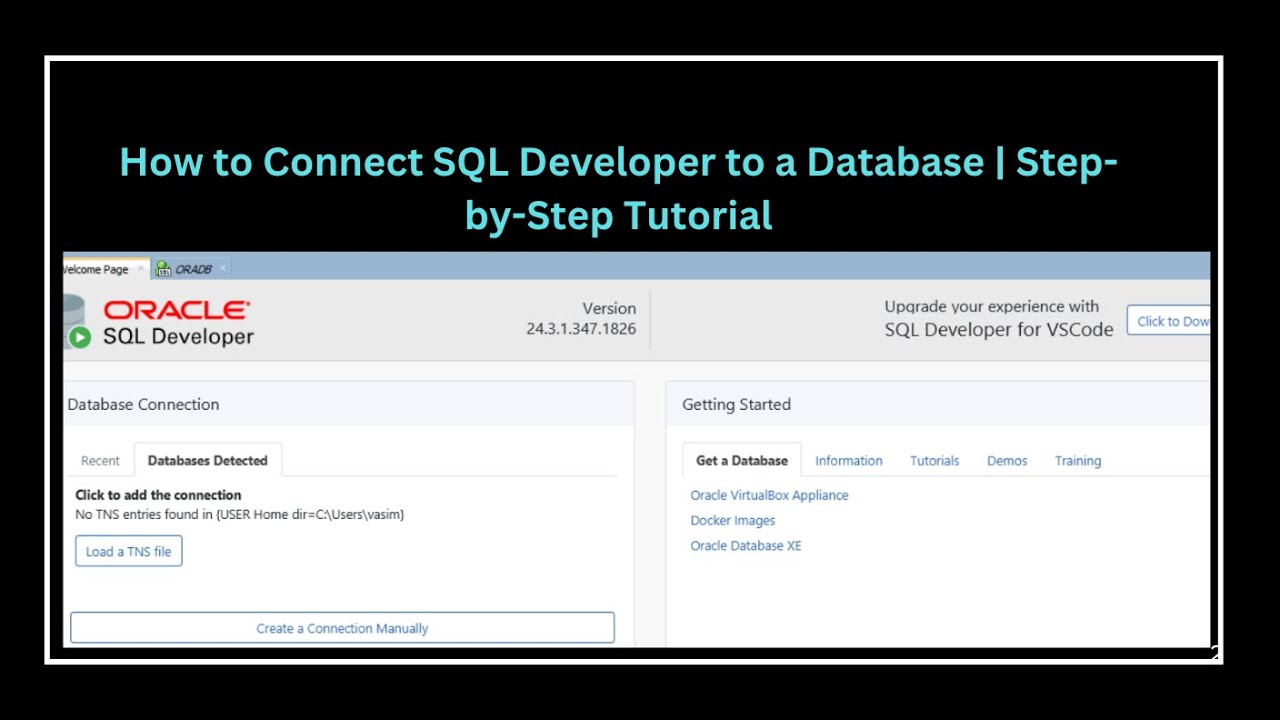Click the 'Click to add the connection' text
Image resolution: width=1280 pixels, height=720 pixels.
[158, 495]
